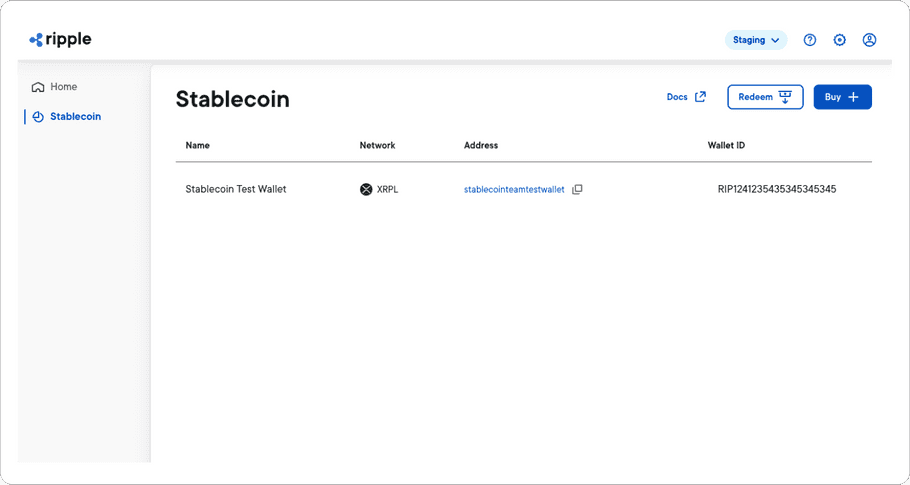
Task: Click the Stablecoin sidebar icon
Action: click(38, 117)
